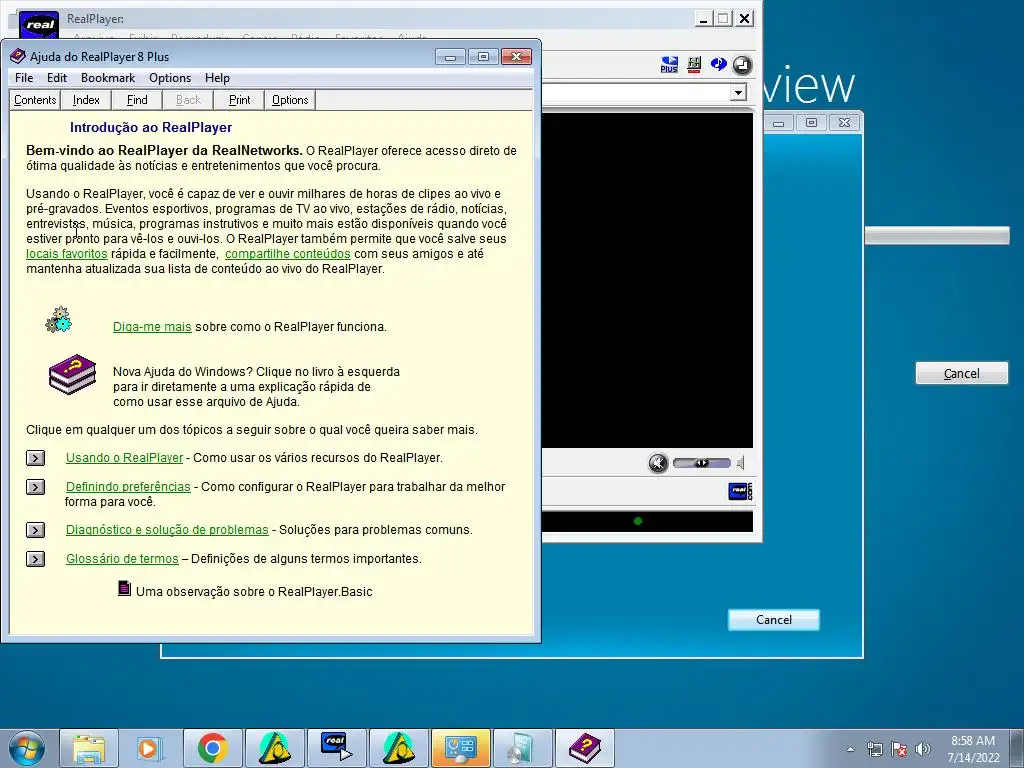Open the Windows Start menu orb

(27, 748)
